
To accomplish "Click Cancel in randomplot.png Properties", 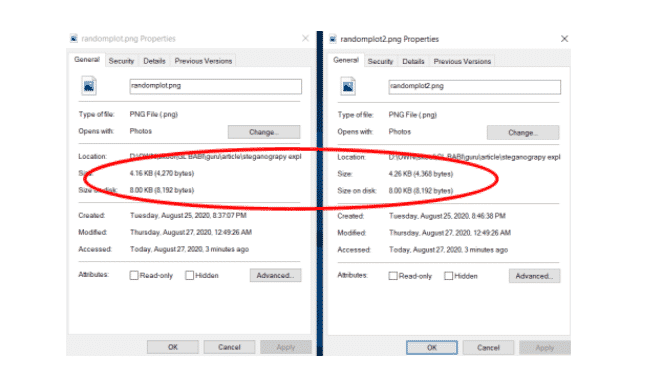I will [229, 347].
